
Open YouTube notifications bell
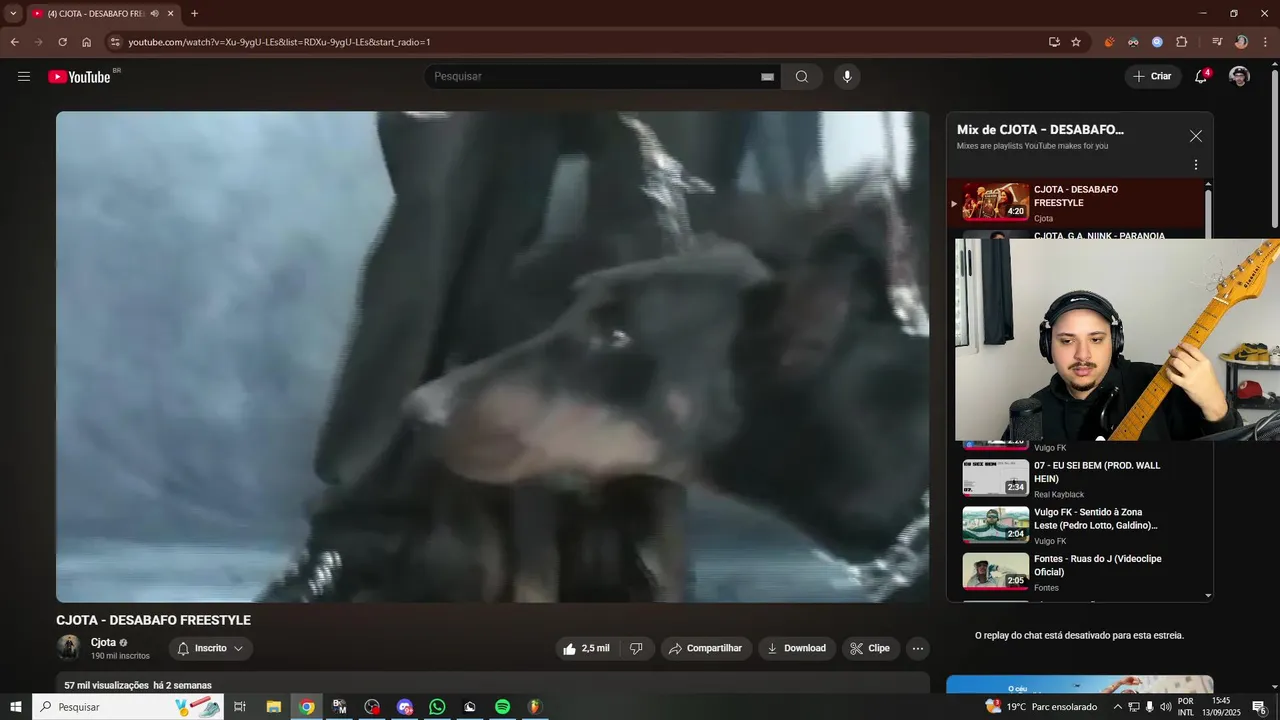tap(1202, 77)
